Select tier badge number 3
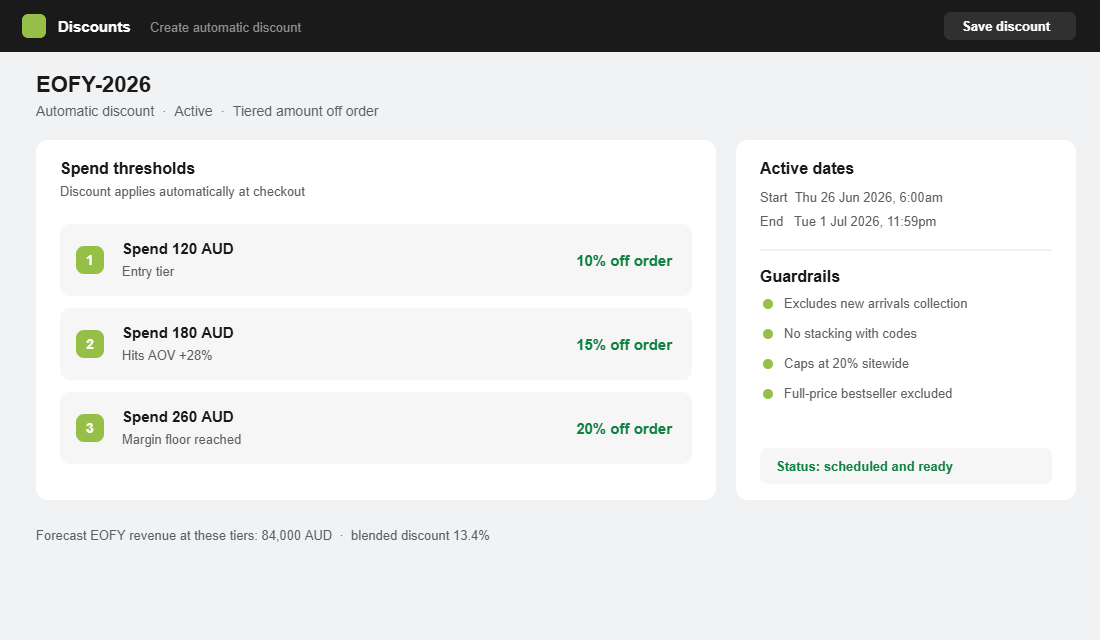 [90, 428]
